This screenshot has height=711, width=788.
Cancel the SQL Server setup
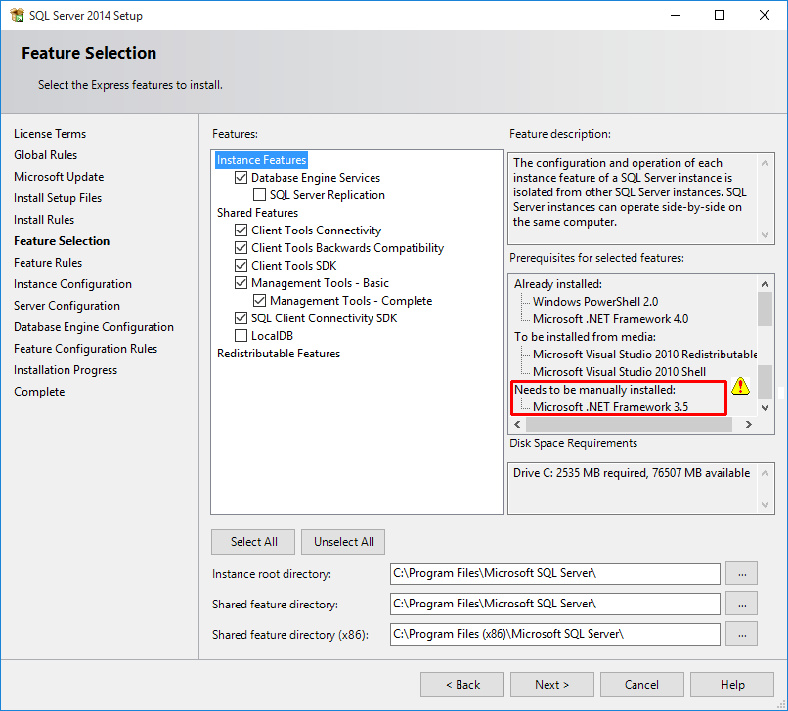(x=642, y=684)
